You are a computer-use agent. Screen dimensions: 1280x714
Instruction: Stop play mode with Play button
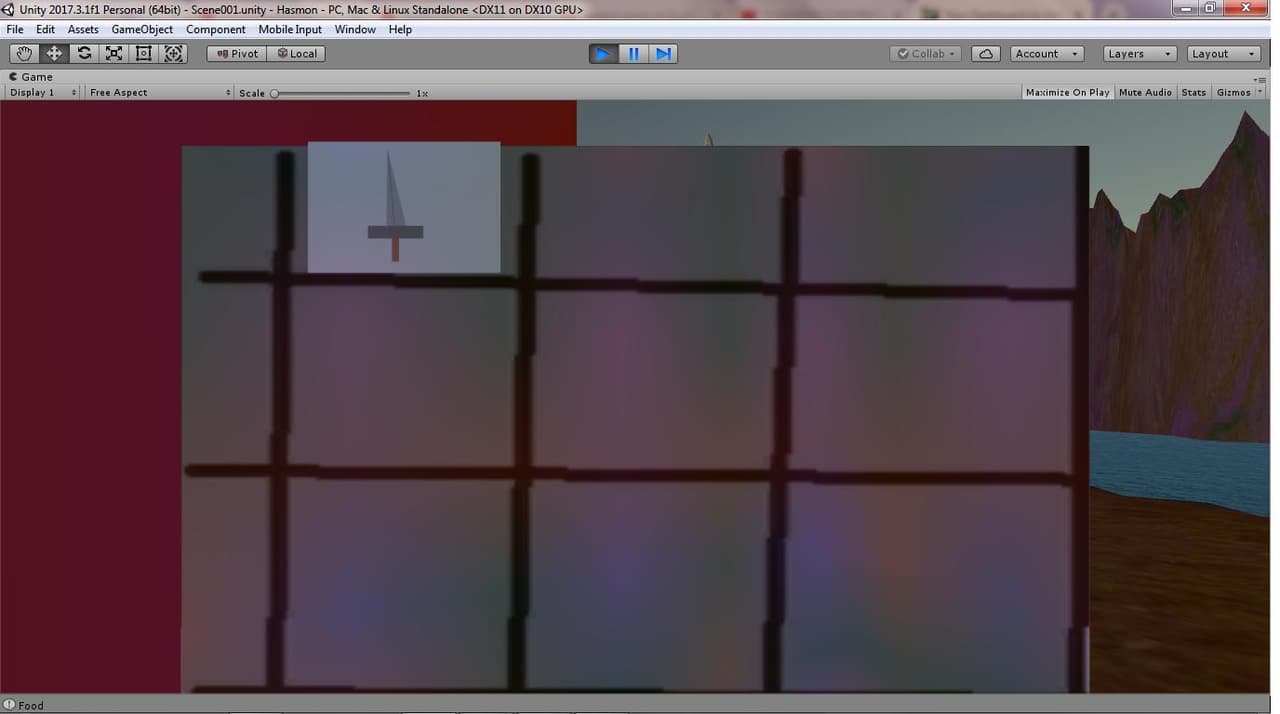tap(603, 54)
